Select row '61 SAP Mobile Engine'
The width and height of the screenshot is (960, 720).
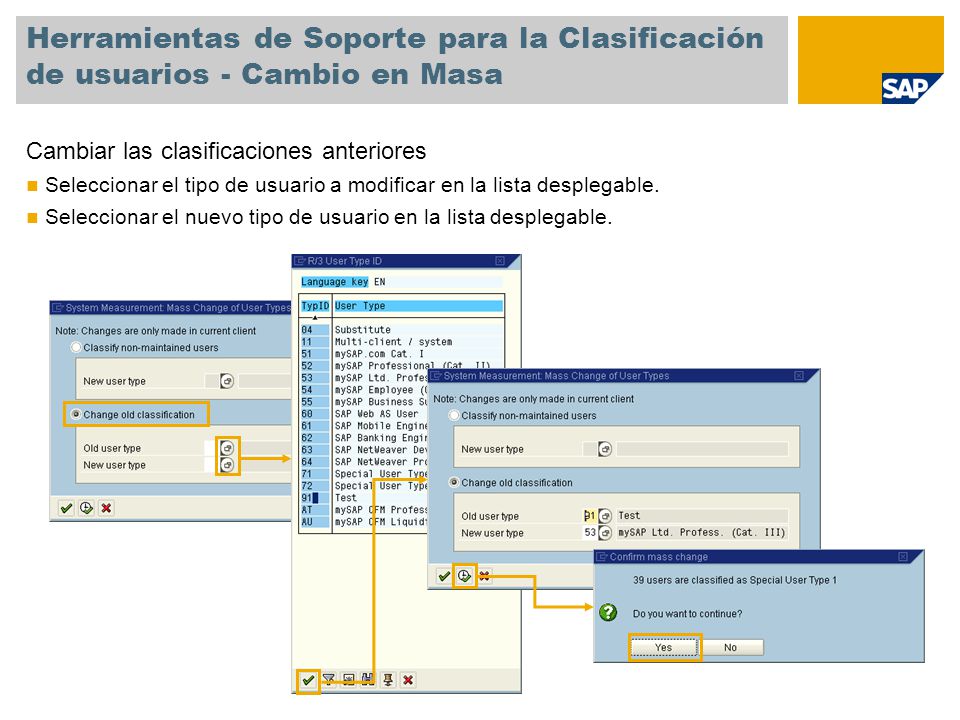(x=364, y=426)
